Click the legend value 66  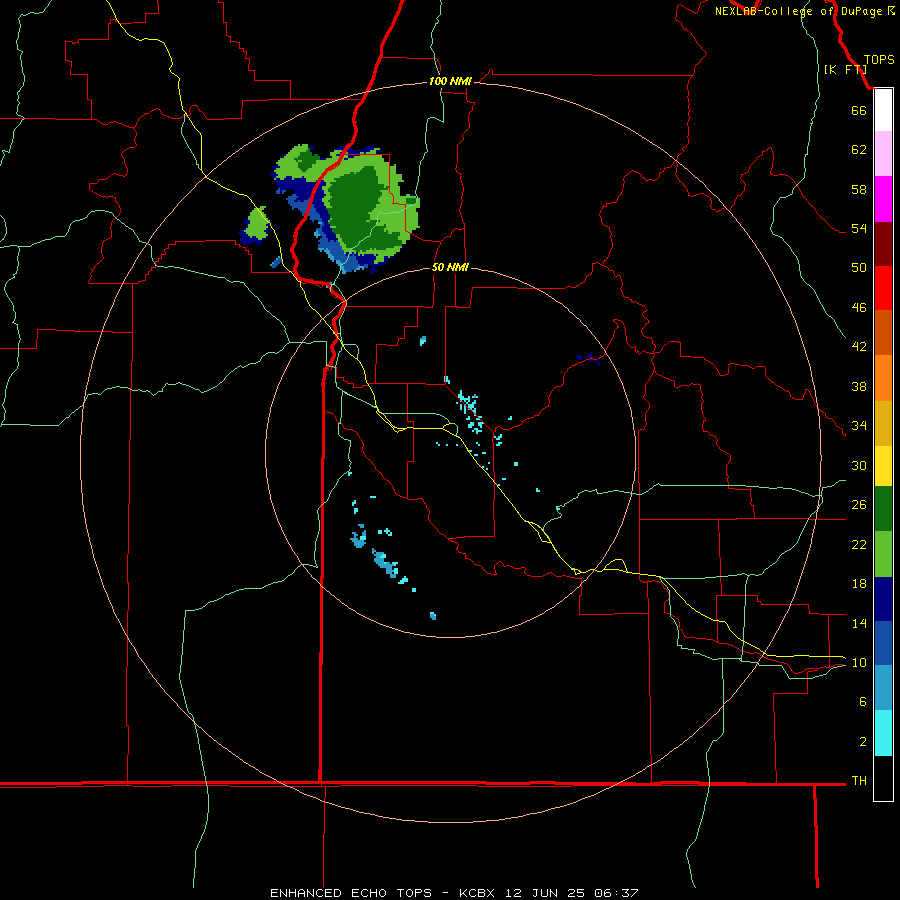pos(859,110)
